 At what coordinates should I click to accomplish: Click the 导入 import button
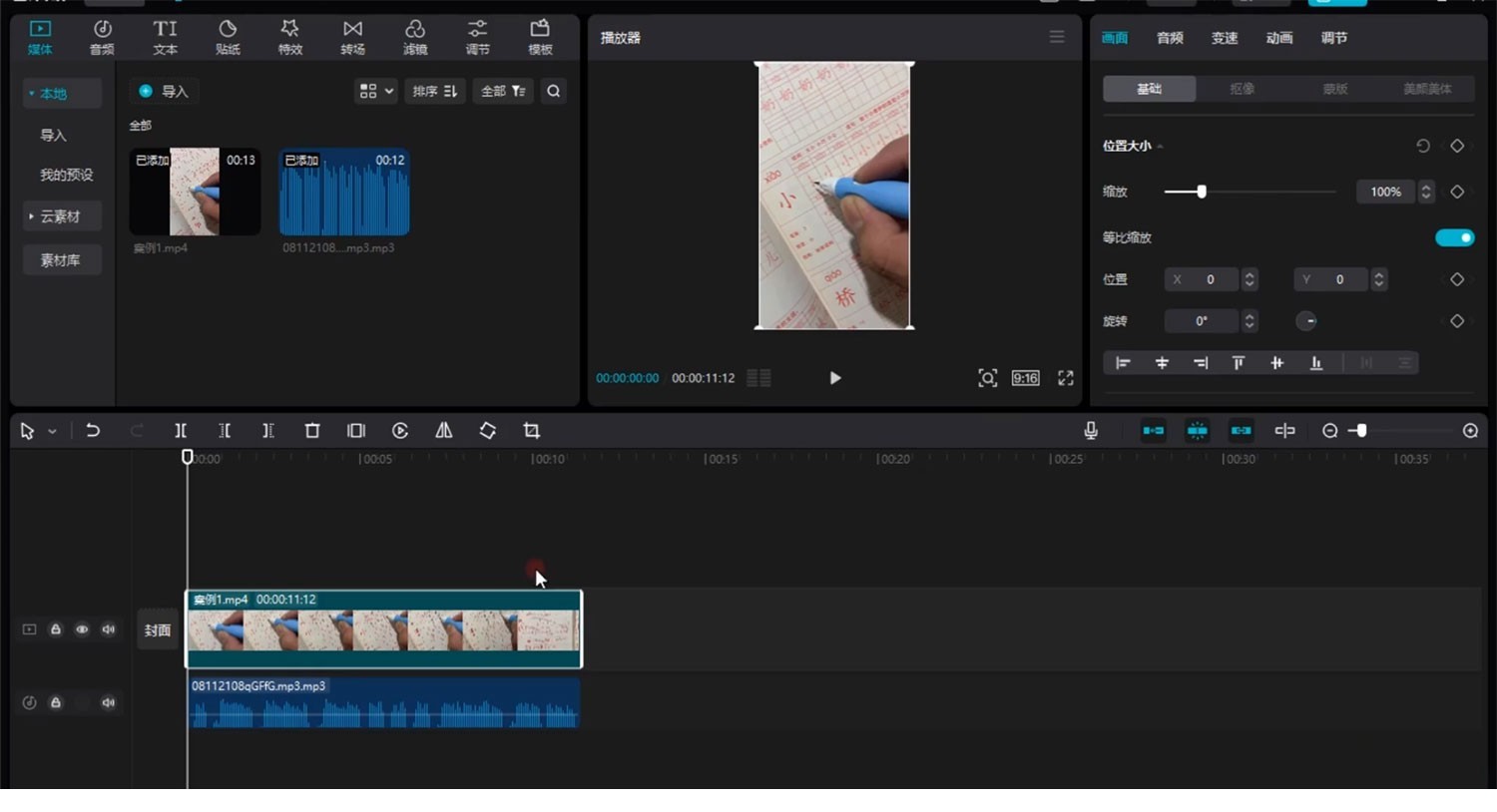(164, 91)
